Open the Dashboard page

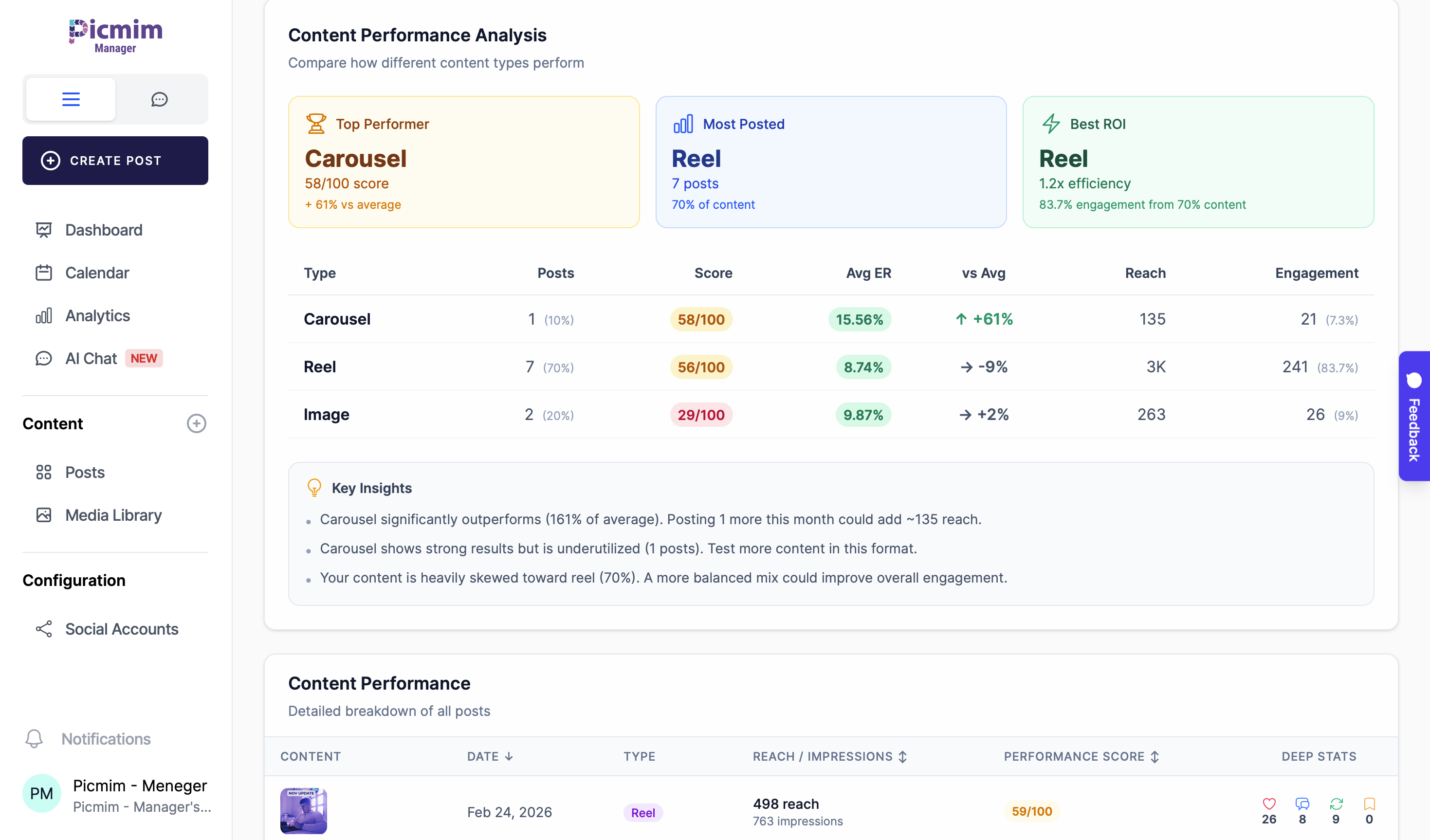(103, 230)
